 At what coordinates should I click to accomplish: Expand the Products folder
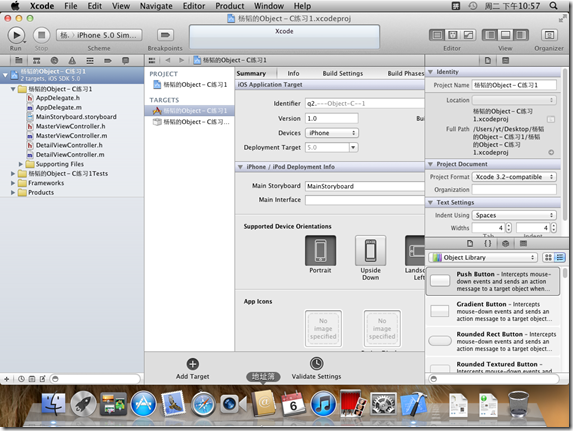click(13, 193)
